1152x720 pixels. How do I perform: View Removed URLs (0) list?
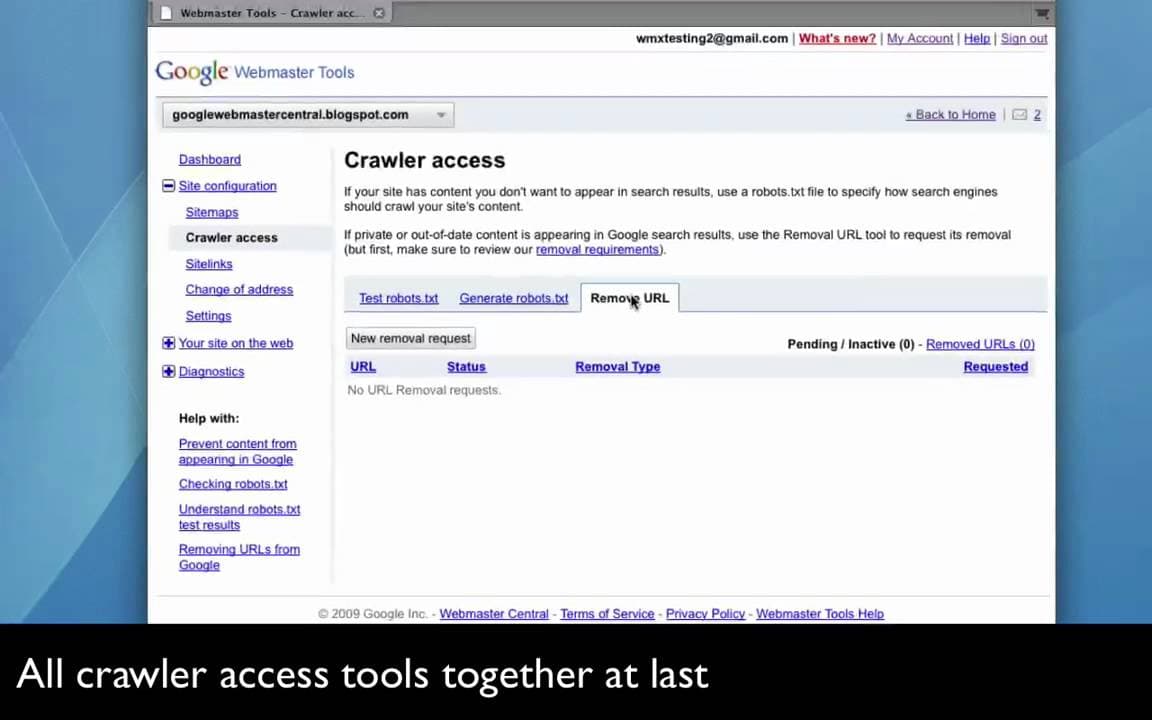click(980, 344)
